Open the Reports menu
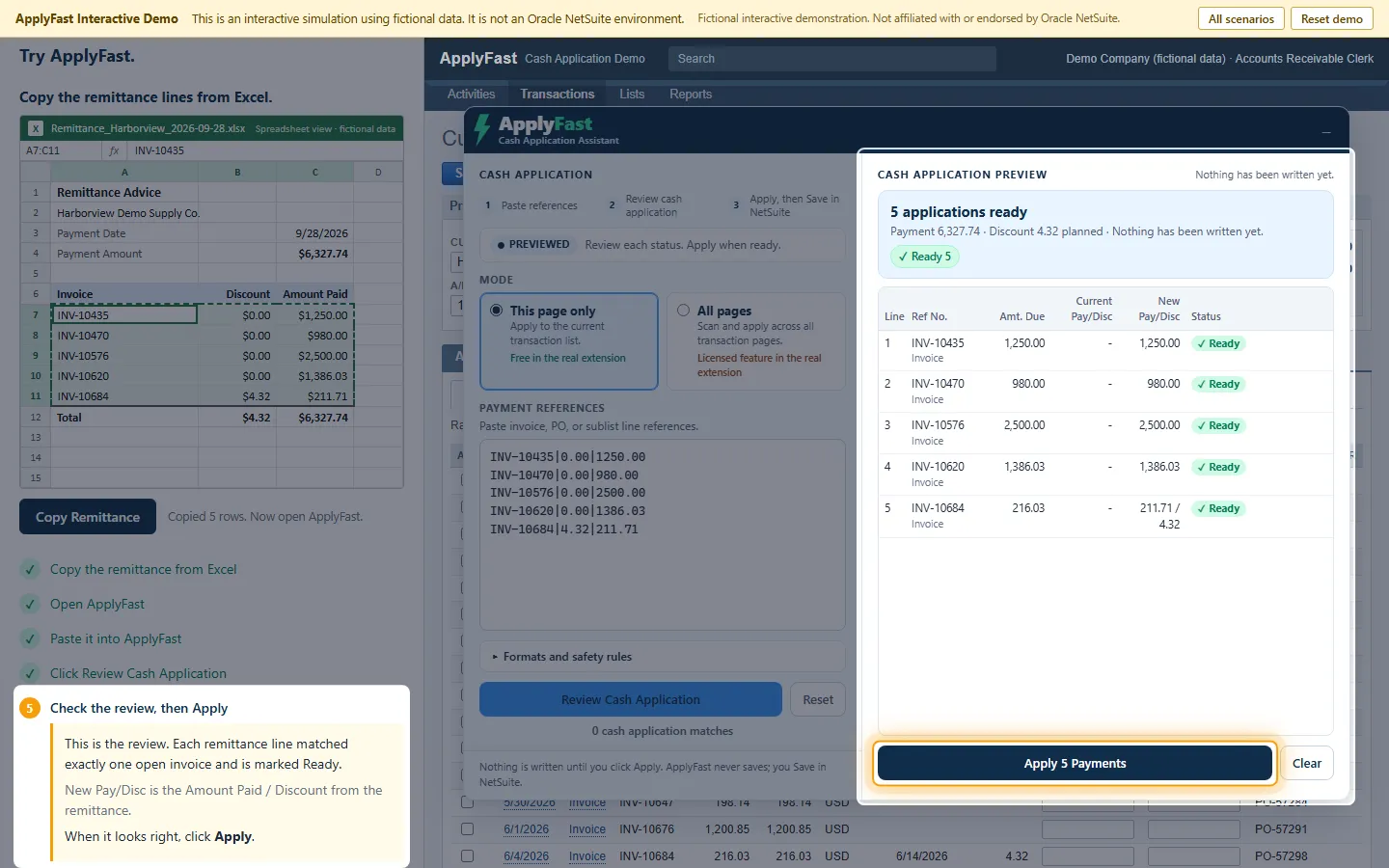Image resolution: width=1389 pixels, height=868 pixels. point(691,94)
